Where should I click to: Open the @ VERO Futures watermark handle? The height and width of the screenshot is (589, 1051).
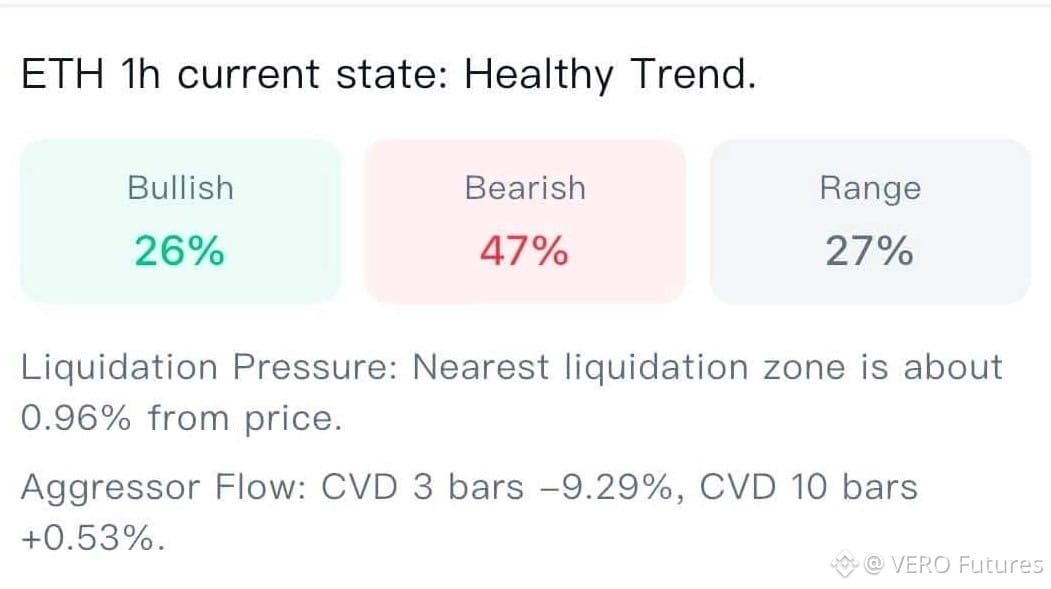(952, 564)
